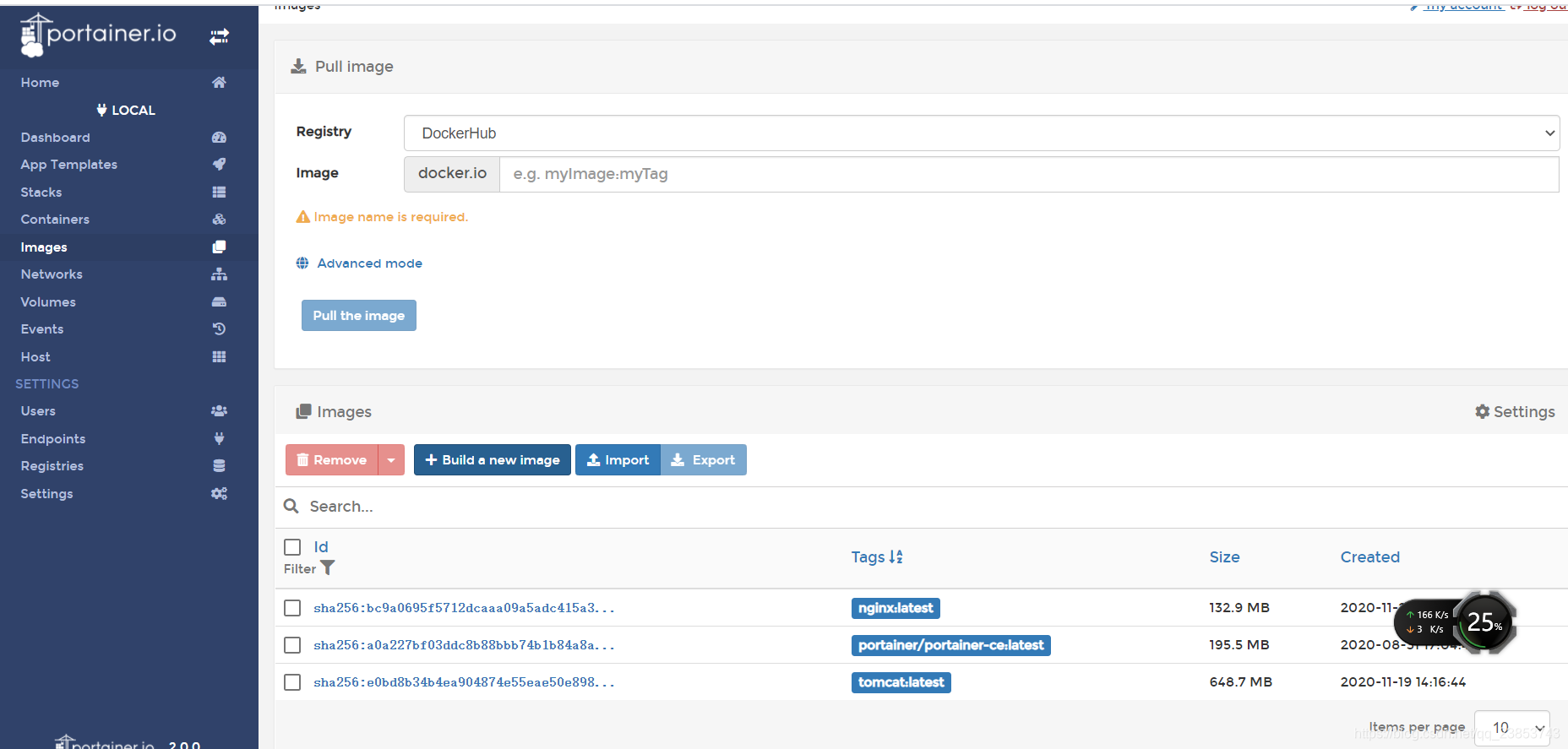Click the Dashboard gauge icon
This screenshot has height=749, width=1568.
pos(219,137)
